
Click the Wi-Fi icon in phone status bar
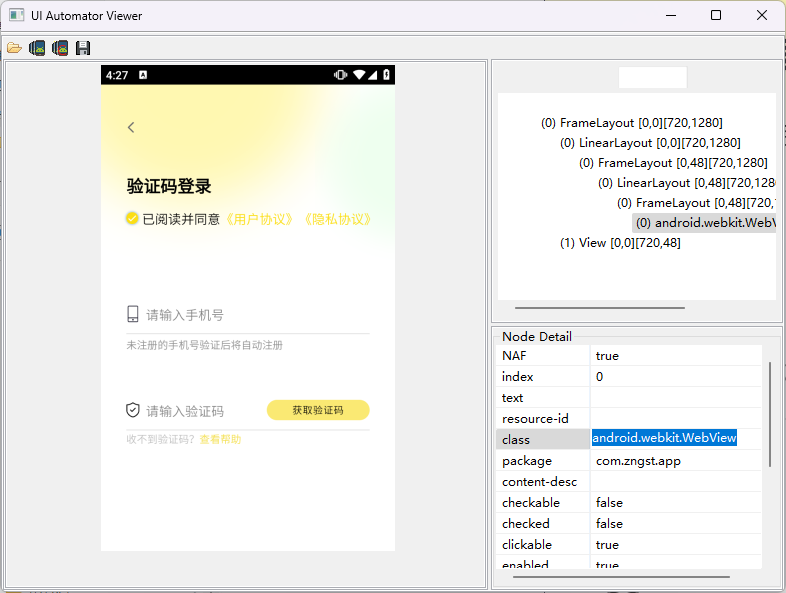coord(359,75)
